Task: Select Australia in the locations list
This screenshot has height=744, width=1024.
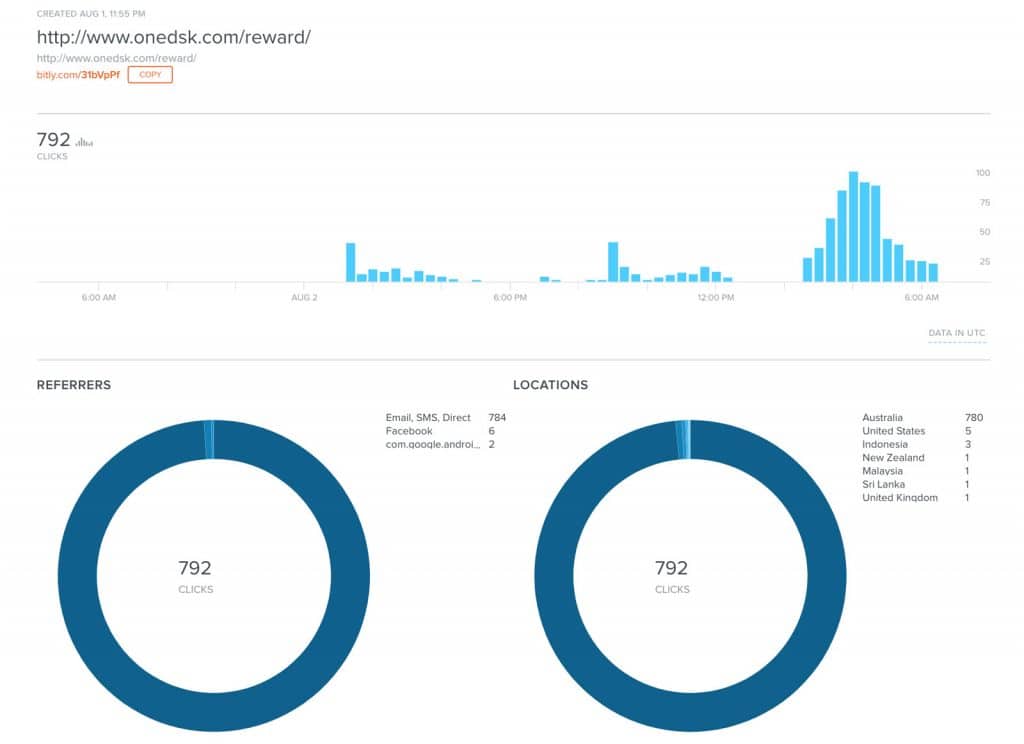Action: pos(882,418)
